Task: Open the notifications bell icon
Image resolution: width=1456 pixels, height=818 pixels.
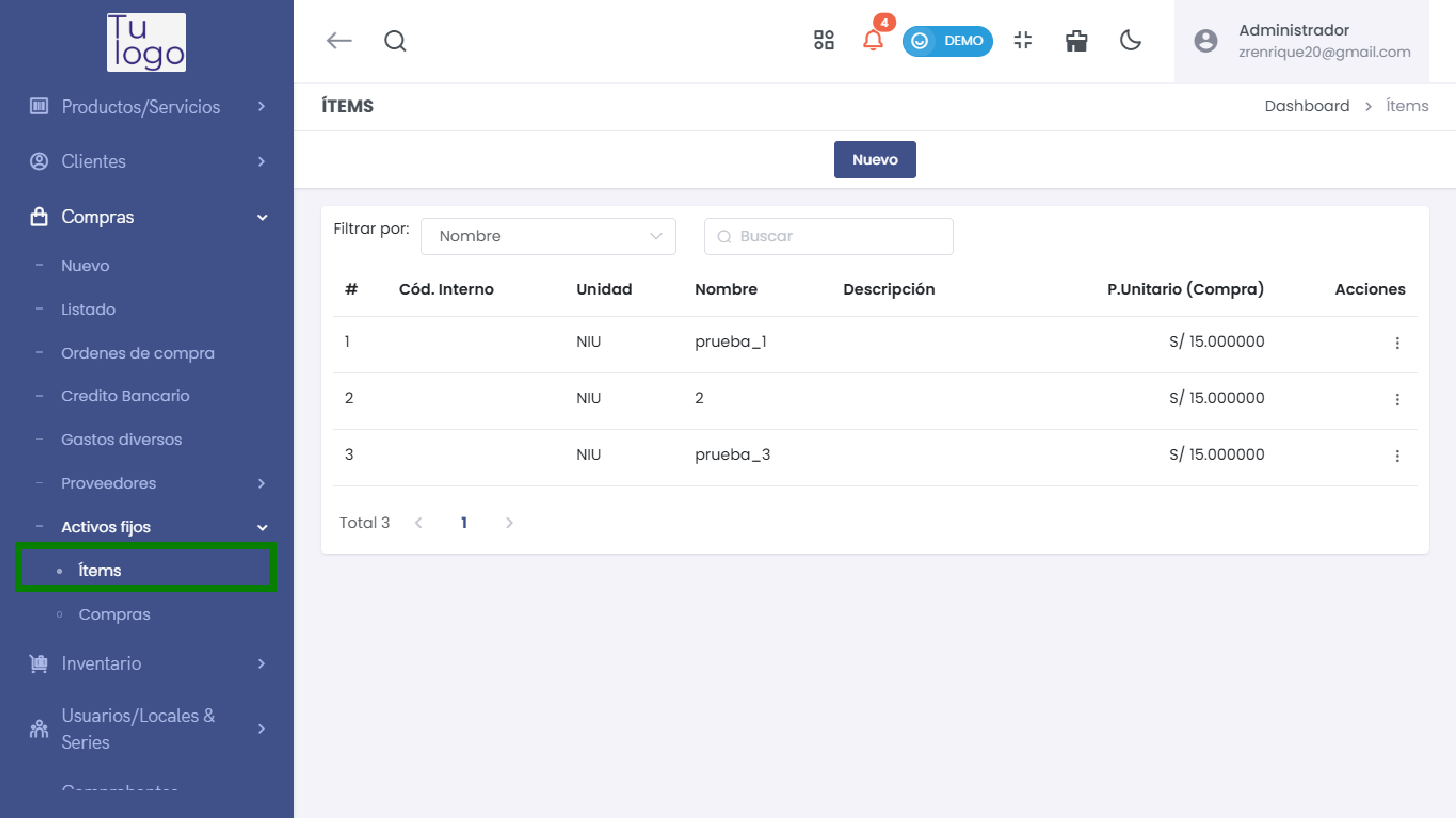Action: (873, 41)
